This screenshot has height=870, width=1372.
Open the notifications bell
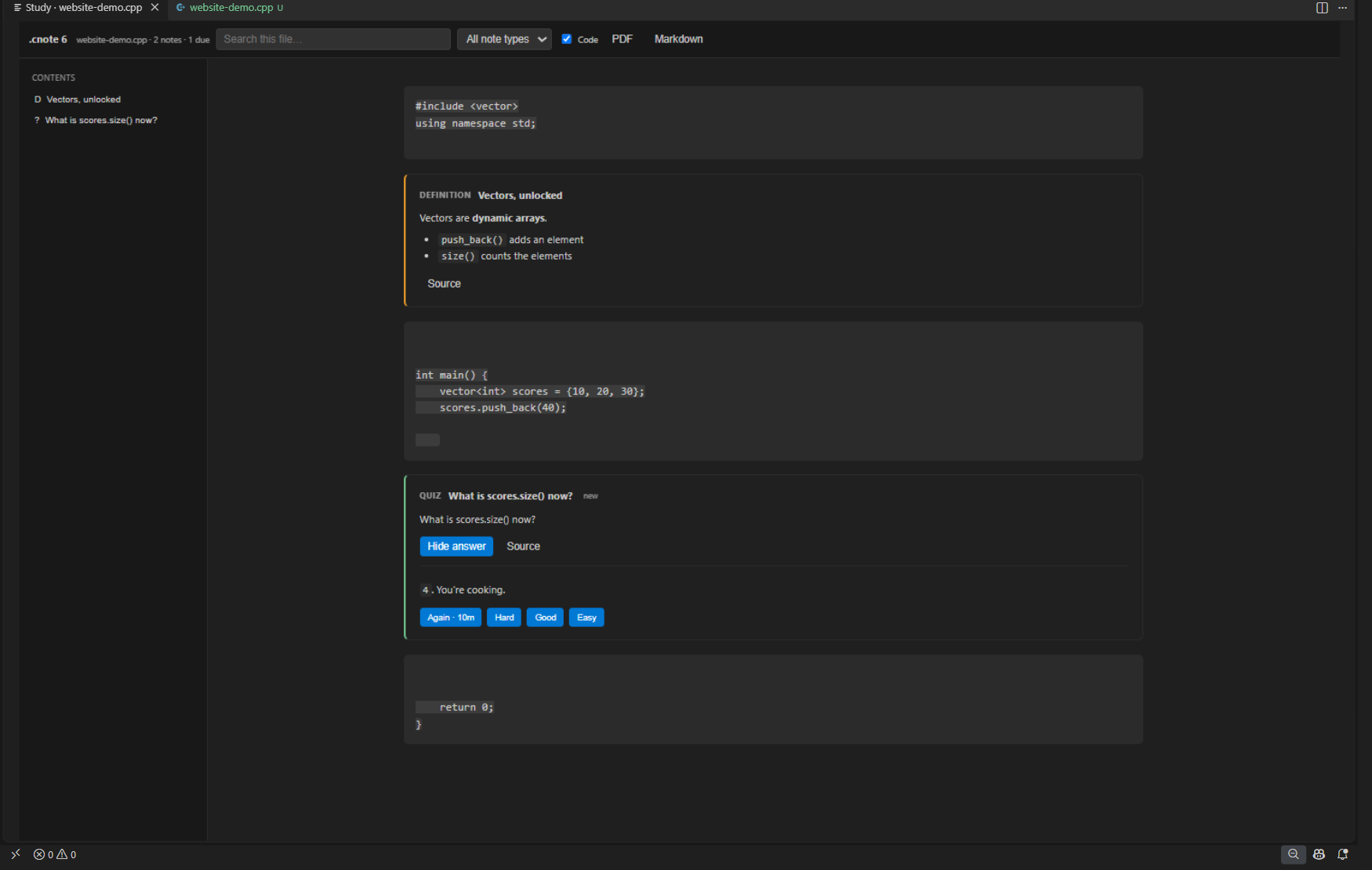pyautogui.click(x=1343, y=854)
